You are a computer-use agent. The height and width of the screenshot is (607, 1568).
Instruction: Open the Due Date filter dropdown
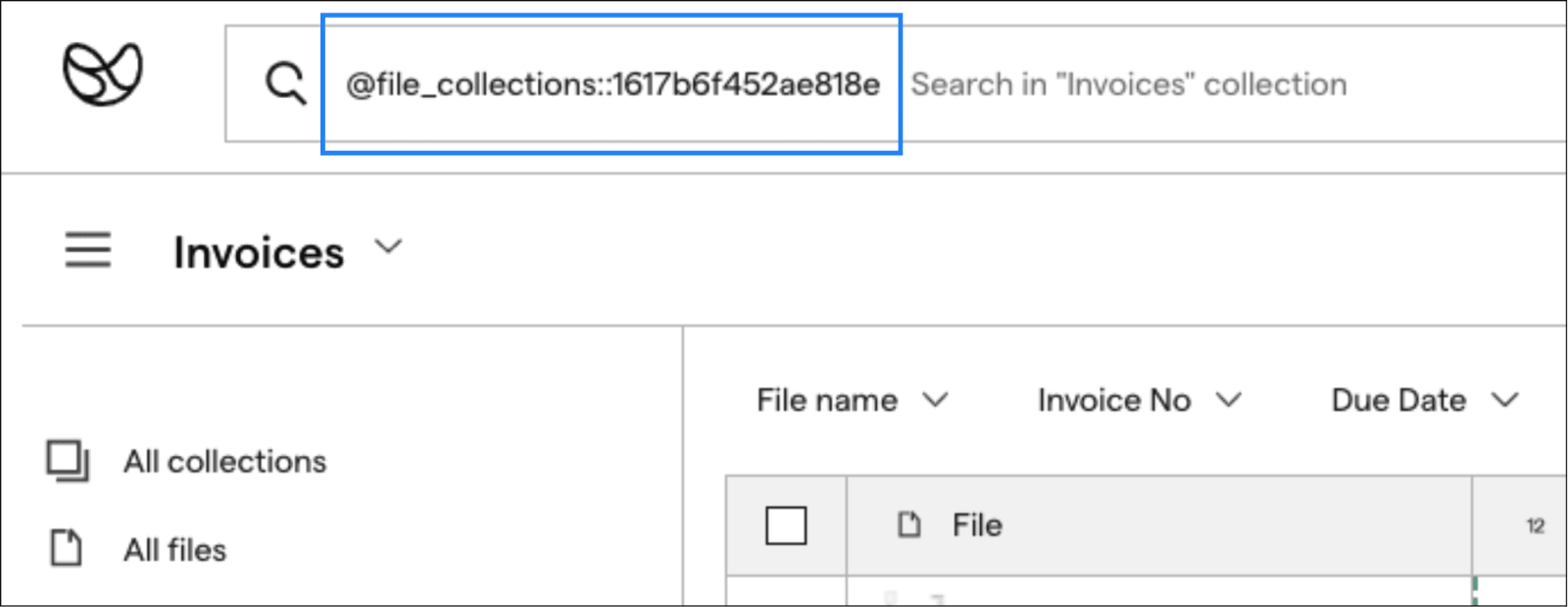(x=1424, y=400)
